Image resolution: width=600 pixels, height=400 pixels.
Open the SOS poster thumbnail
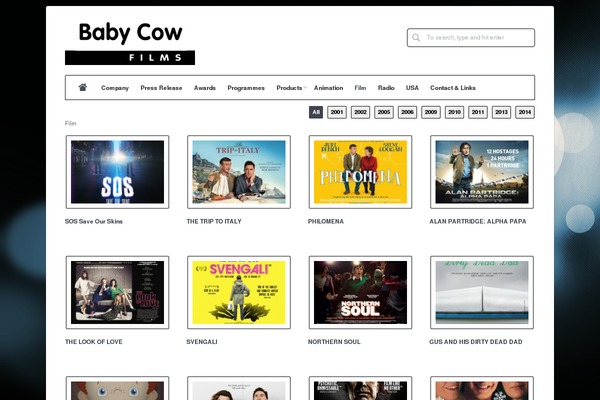pyautogui.click(x=117, y=172)
